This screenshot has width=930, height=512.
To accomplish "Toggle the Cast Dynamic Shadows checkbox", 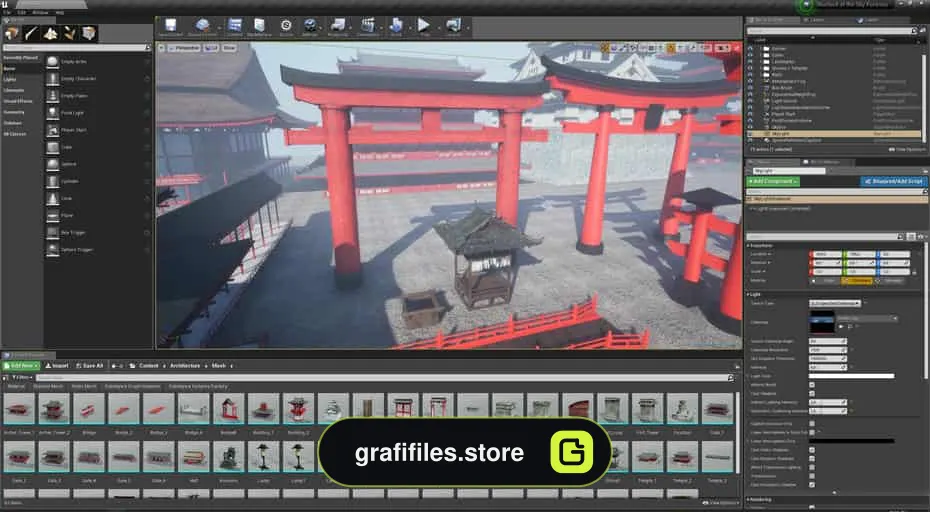I will 812,459.
